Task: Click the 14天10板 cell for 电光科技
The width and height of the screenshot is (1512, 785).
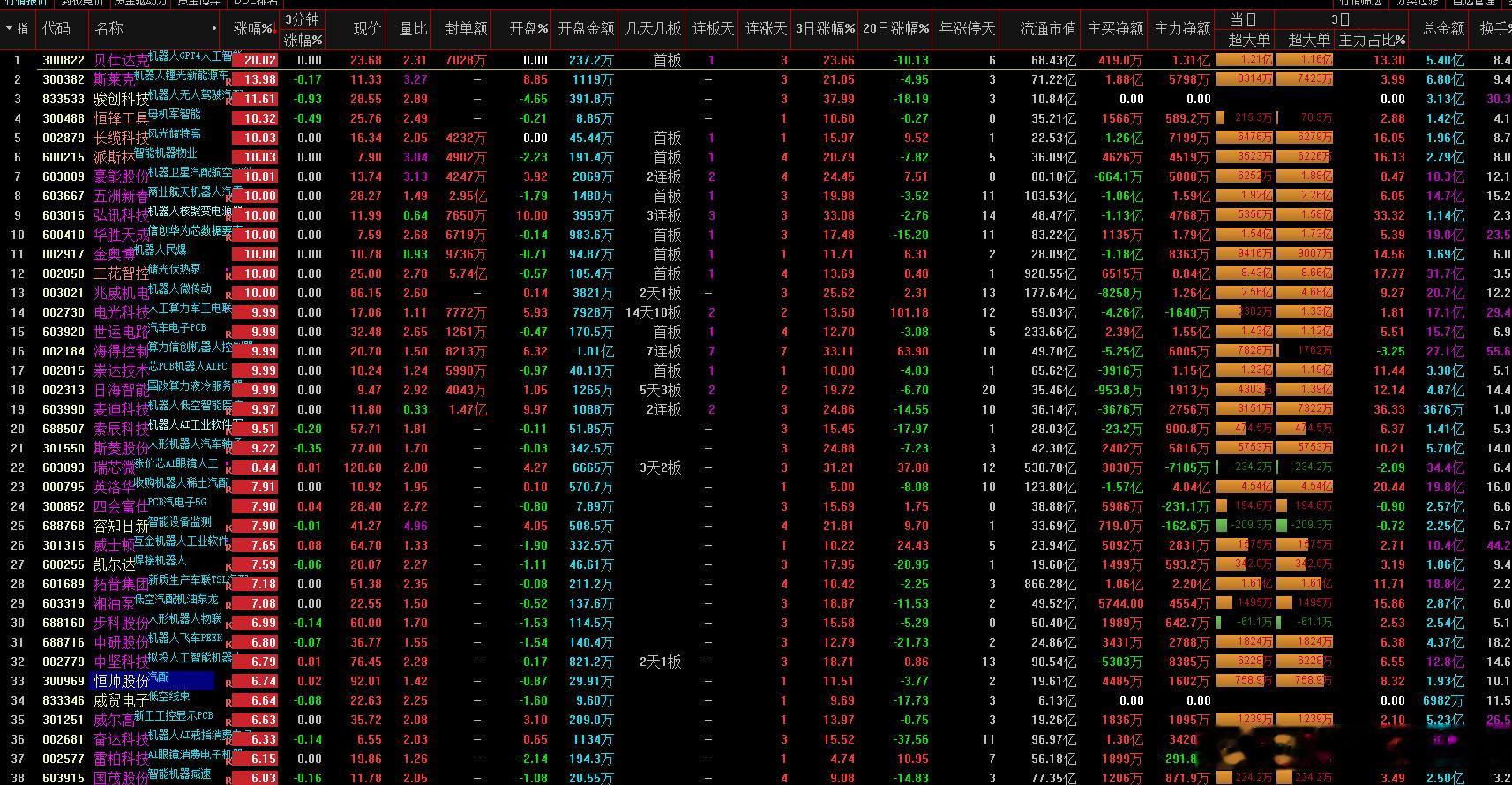Action: 653,312
